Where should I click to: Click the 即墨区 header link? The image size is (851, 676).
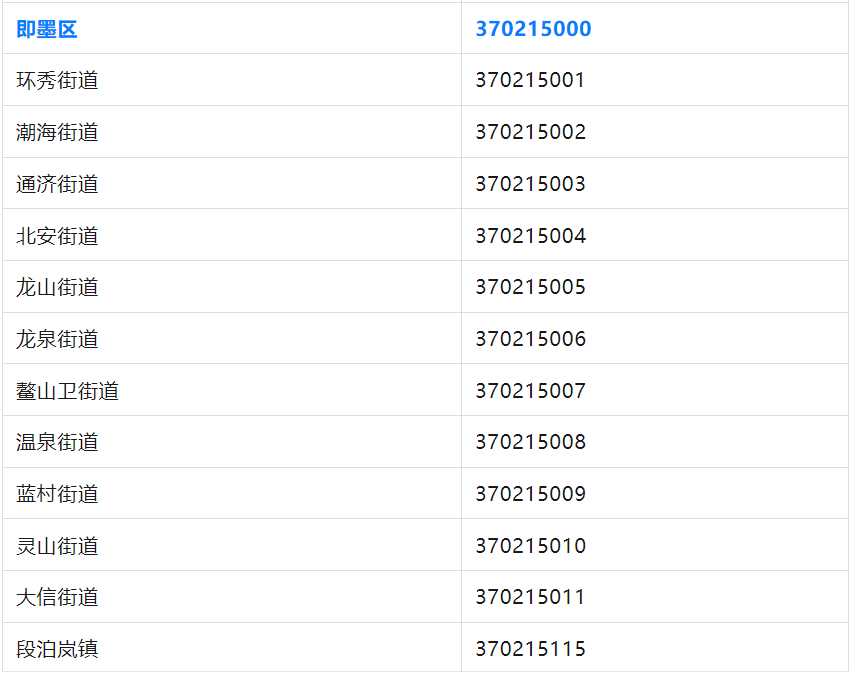pyautogui.click(x=47, y=29)
